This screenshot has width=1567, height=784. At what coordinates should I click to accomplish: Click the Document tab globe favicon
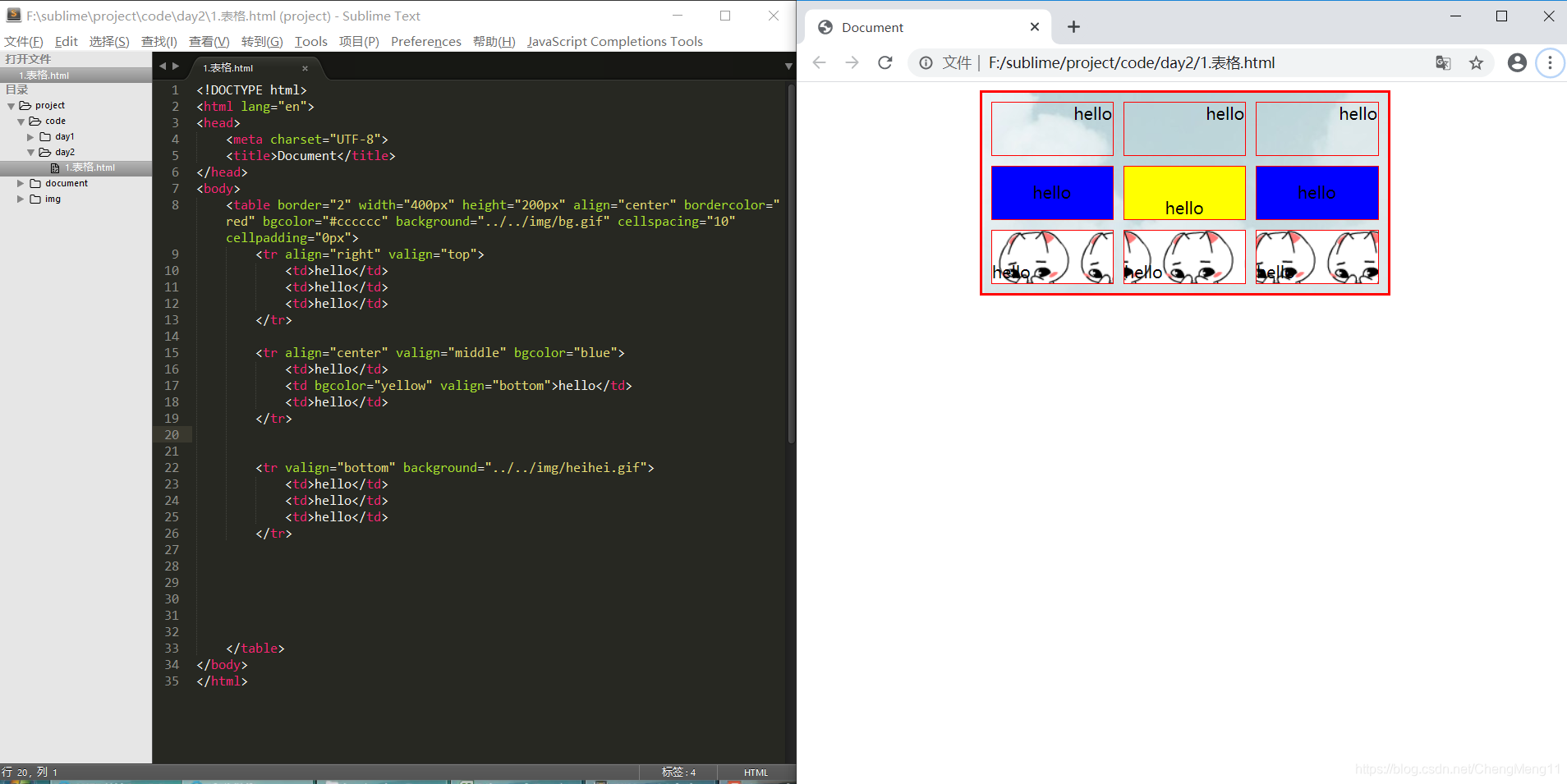pyautogui.click(x=825, y=27)
